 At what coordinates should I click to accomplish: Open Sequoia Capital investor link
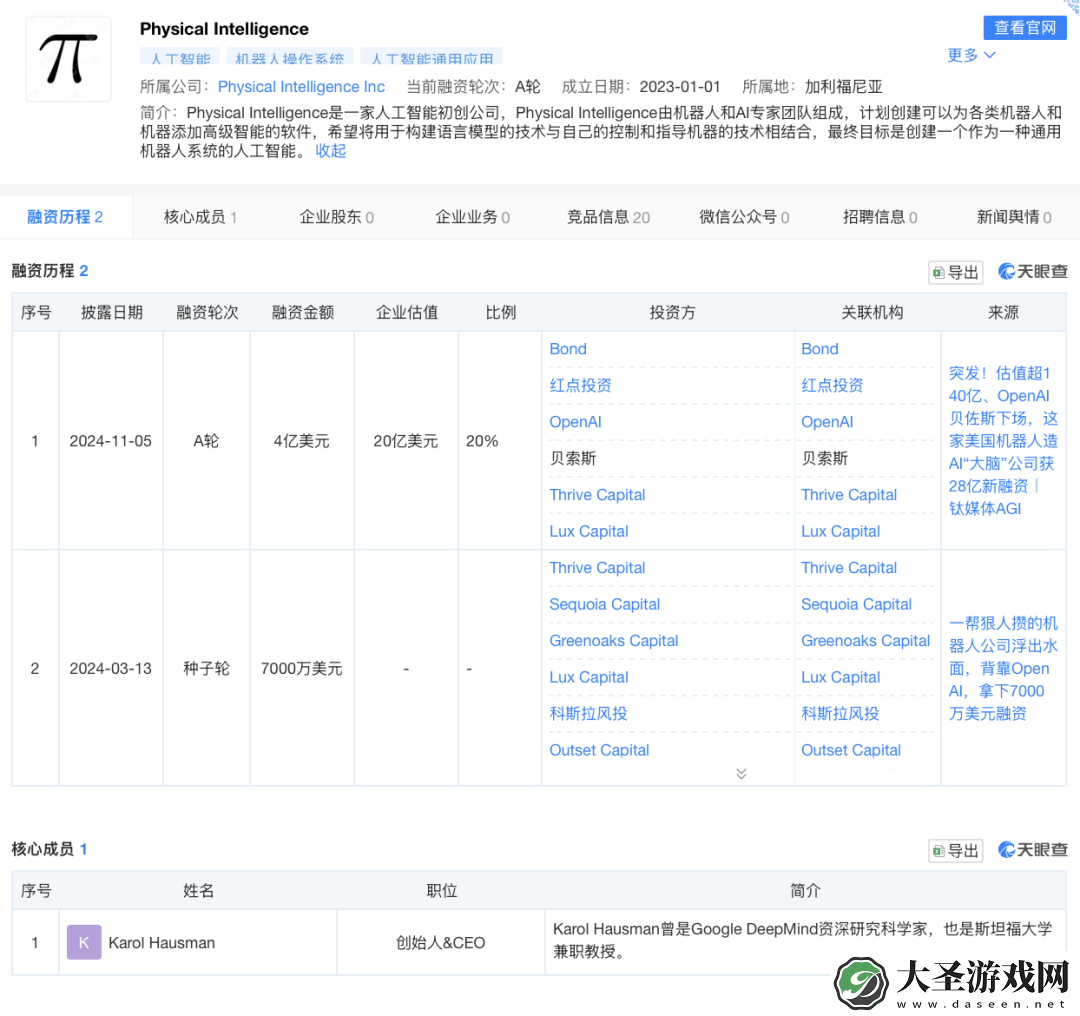click(605, 605)
